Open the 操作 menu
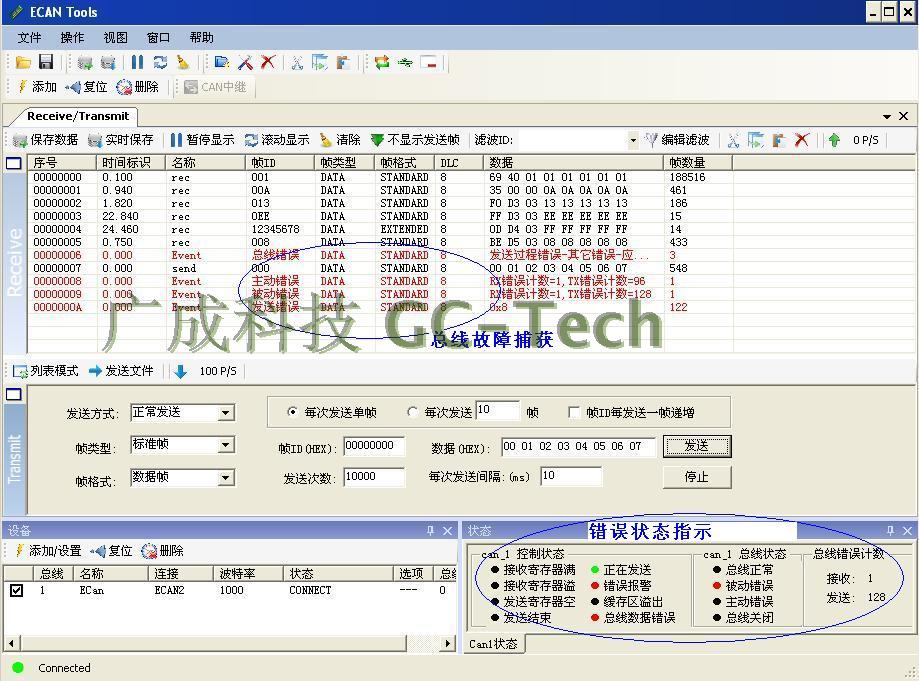 [72, 37]
